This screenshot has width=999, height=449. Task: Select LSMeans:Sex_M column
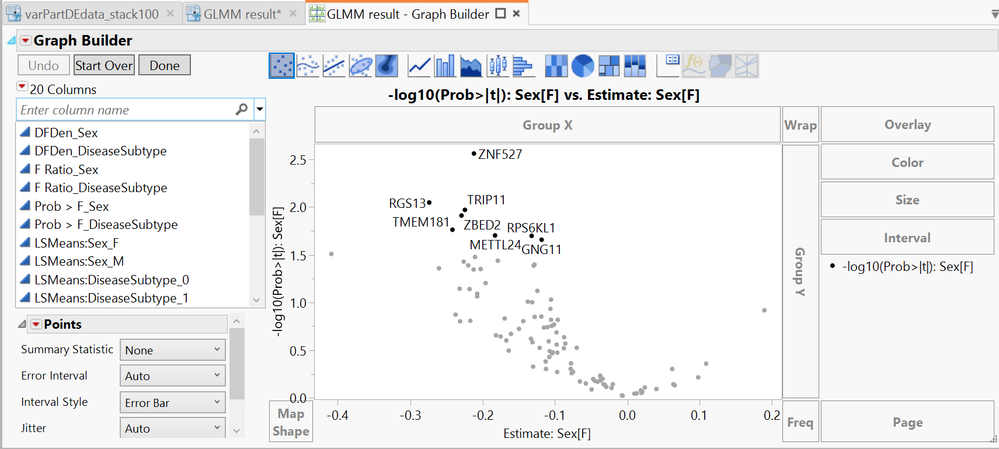tap(78, 260)
